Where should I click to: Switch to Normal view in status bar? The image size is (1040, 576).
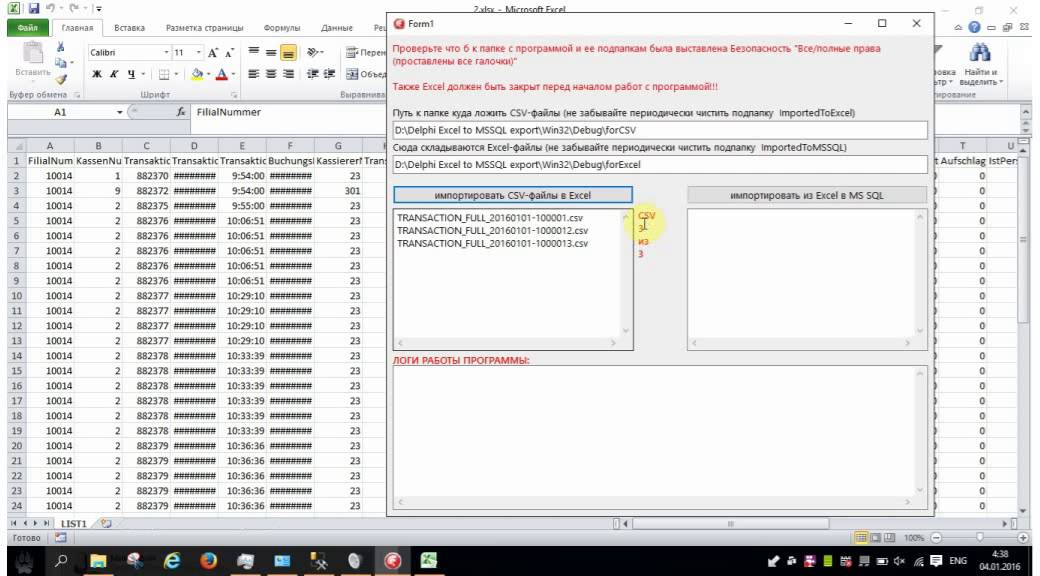tap(862, 538)
